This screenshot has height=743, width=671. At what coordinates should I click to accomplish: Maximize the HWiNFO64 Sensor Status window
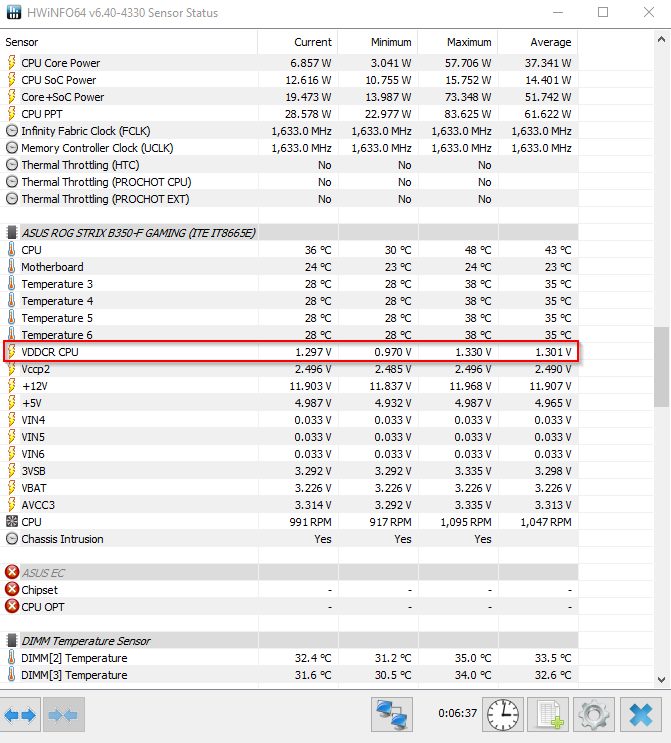tap(603, 12)
